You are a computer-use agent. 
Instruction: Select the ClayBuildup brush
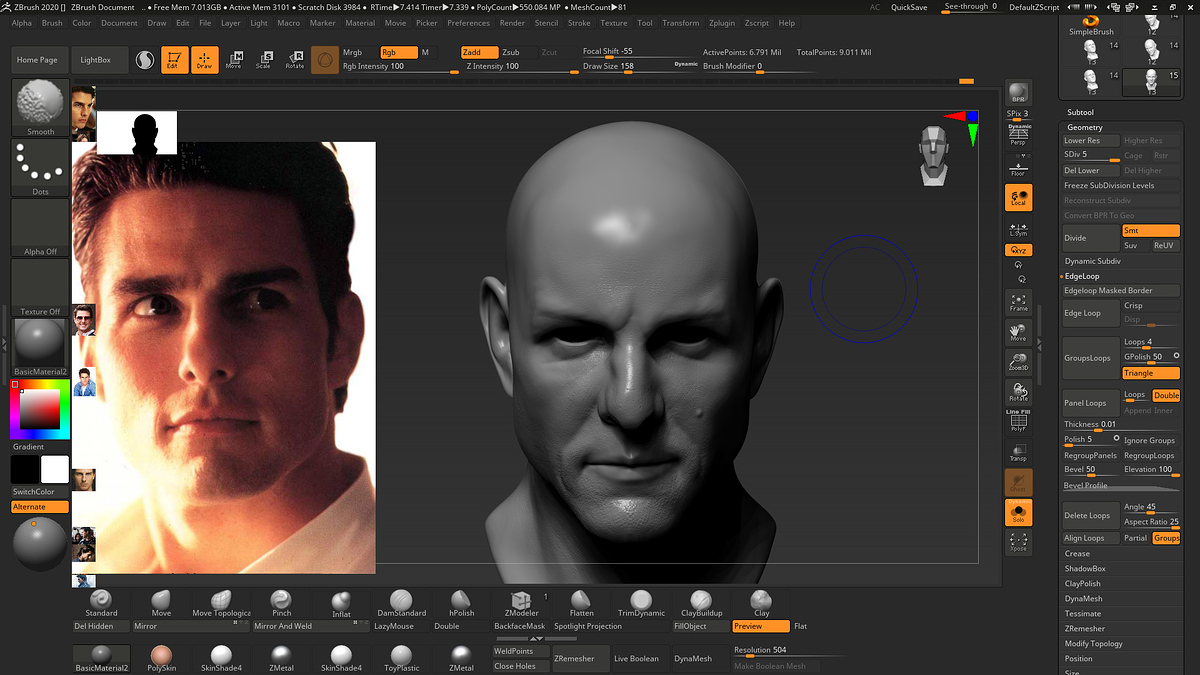click(701, 602)
